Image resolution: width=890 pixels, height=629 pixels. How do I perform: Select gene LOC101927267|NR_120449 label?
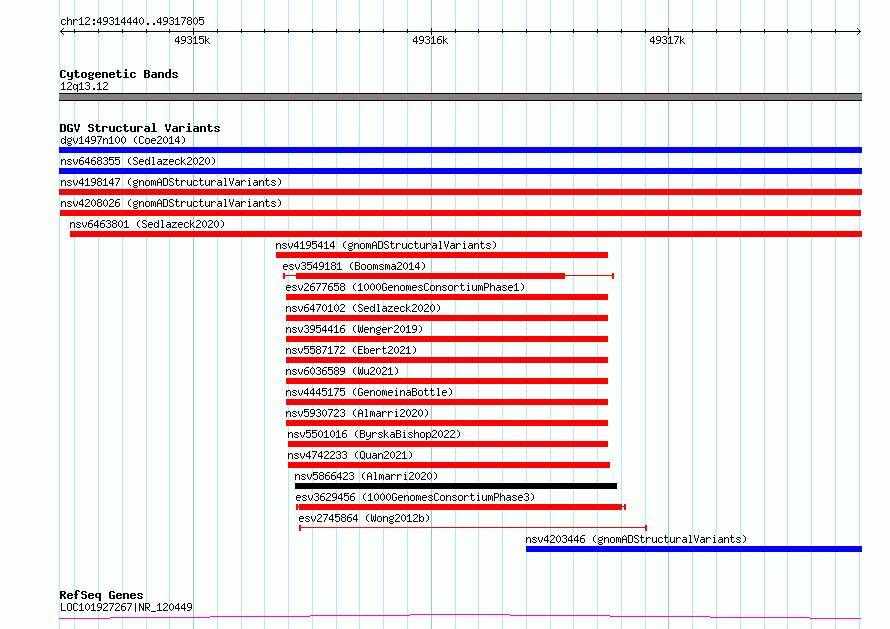point(126,607)
